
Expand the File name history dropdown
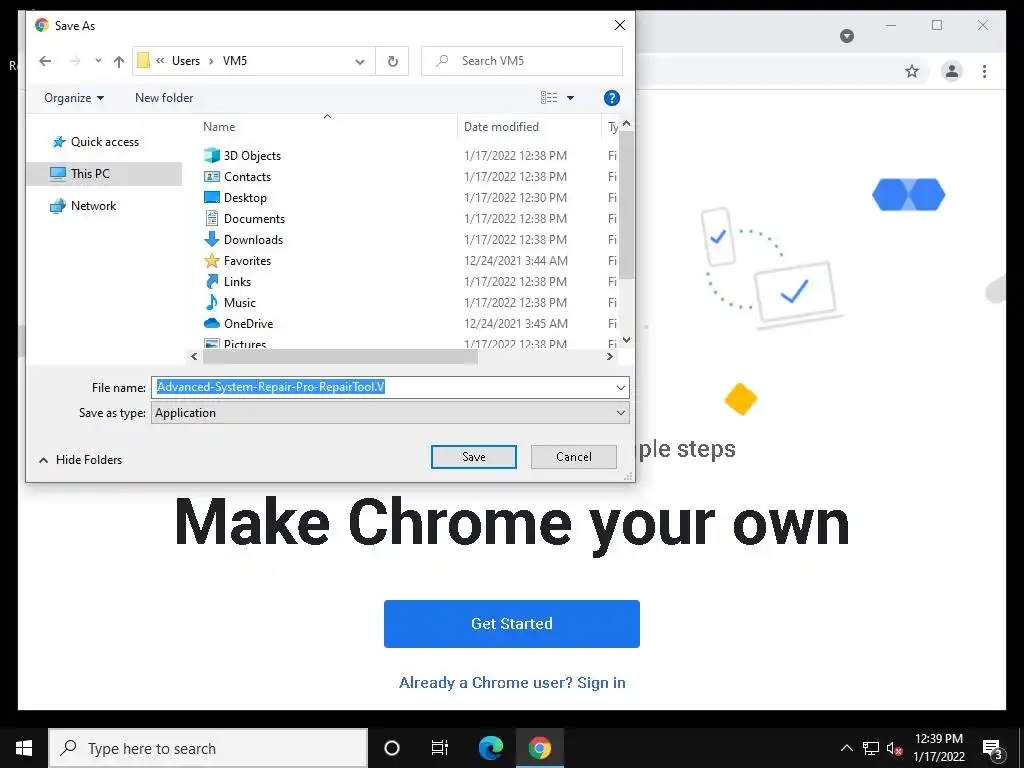click(620, 387)
